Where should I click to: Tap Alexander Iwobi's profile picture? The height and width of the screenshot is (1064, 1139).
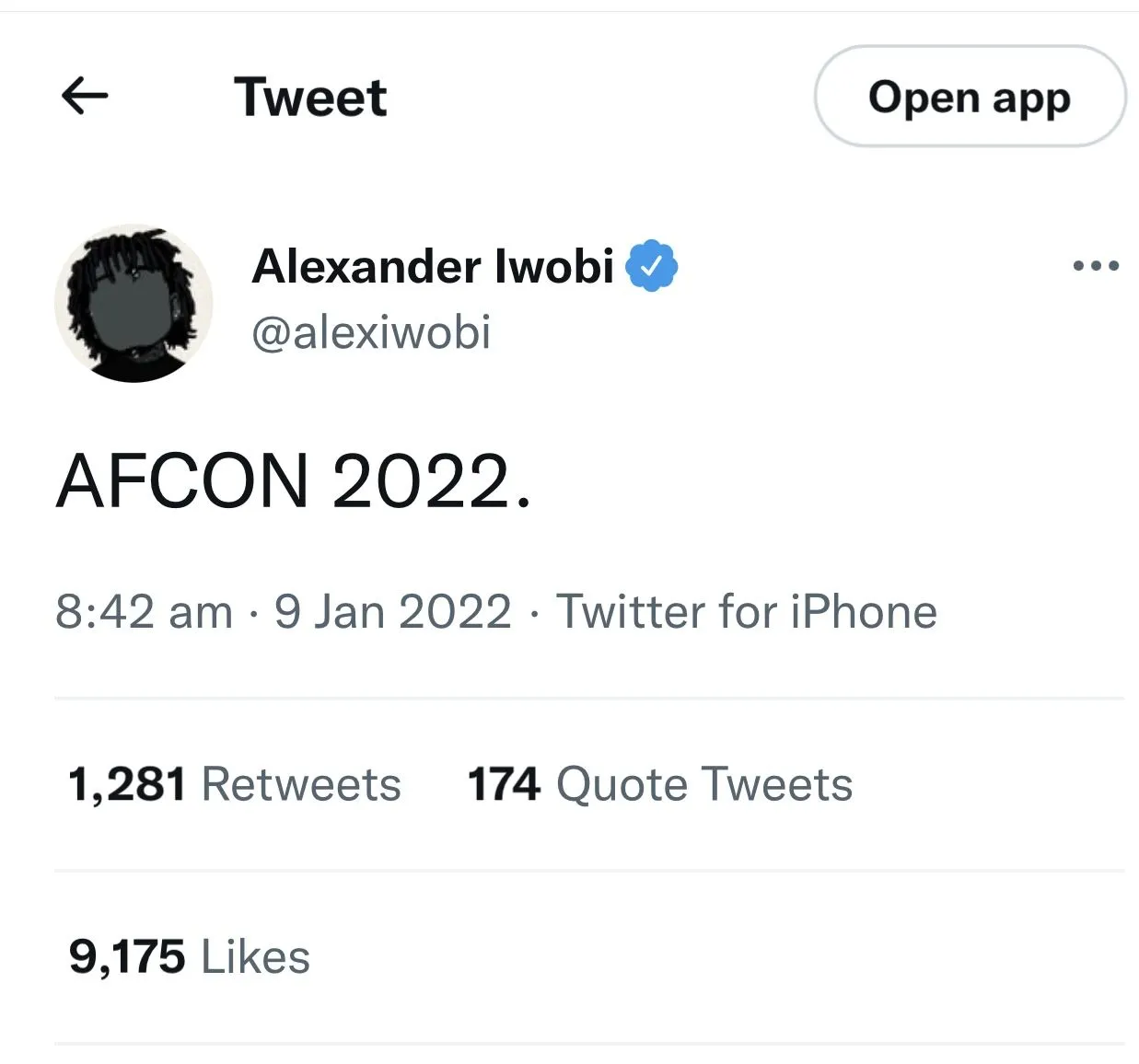[134, 303]
